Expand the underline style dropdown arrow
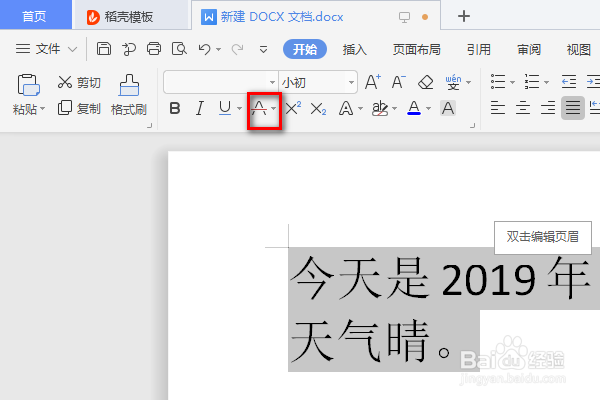Viewport: 600px width, 400px height. click(240, 109)
